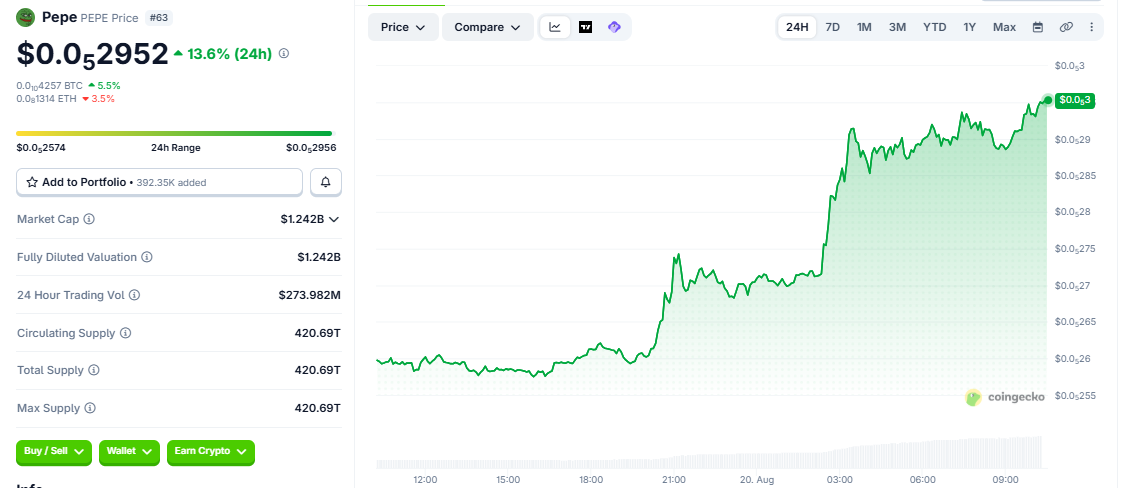Click the current price marker dot on chart
This screenshot has height=488, width=1130.
point(1047,99)
